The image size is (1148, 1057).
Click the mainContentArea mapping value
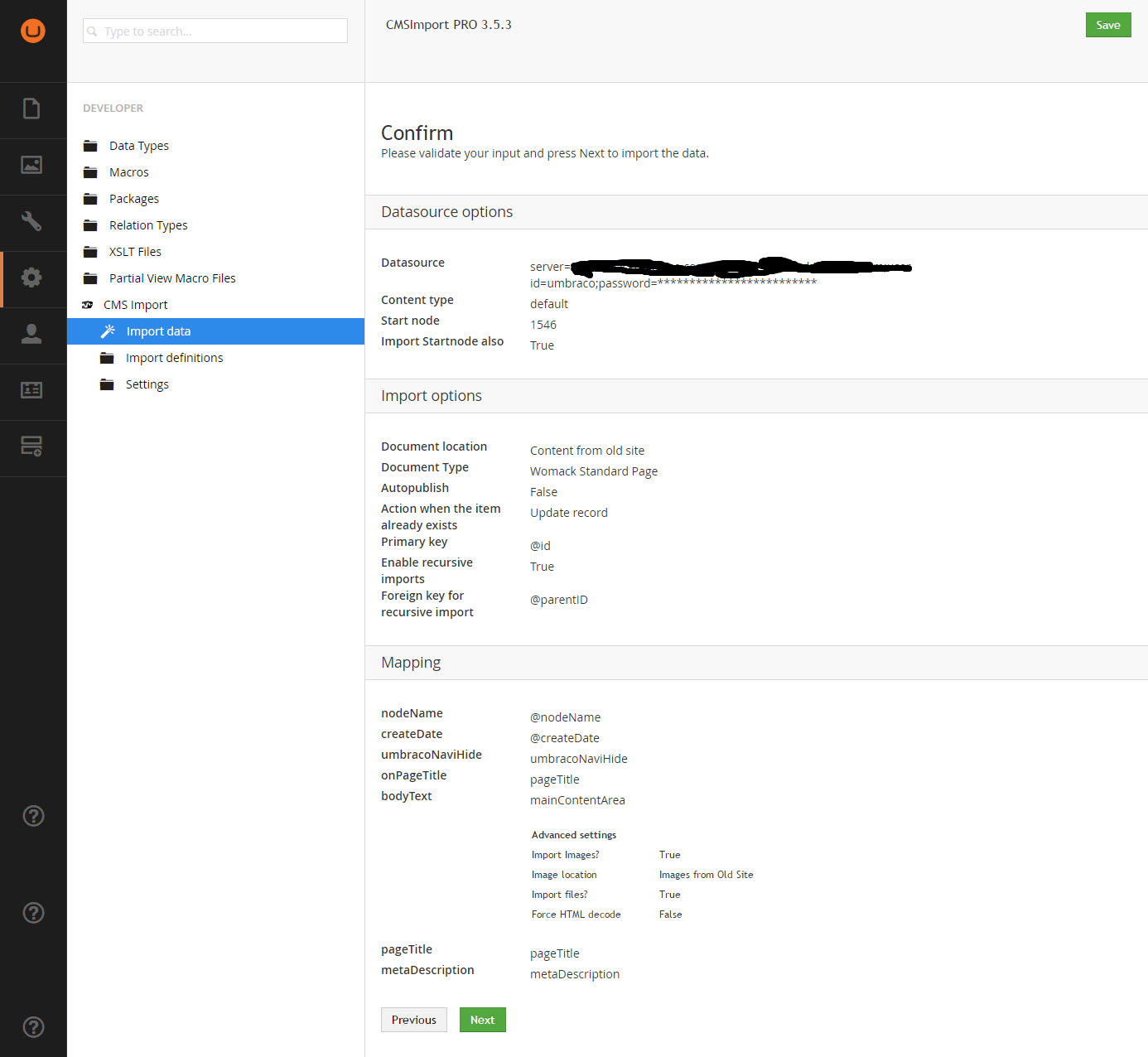click(x=577, y=800)
